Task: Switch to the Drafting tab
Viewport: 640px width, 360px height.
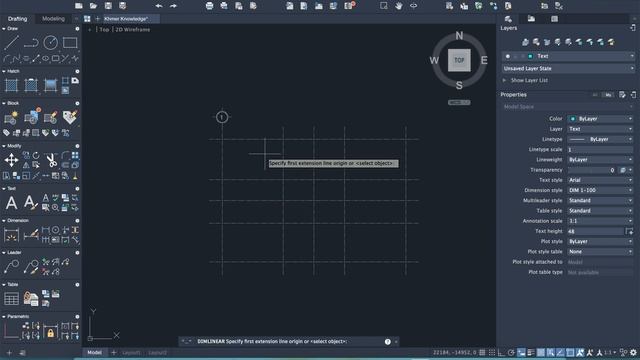Action: pos(17,19)
